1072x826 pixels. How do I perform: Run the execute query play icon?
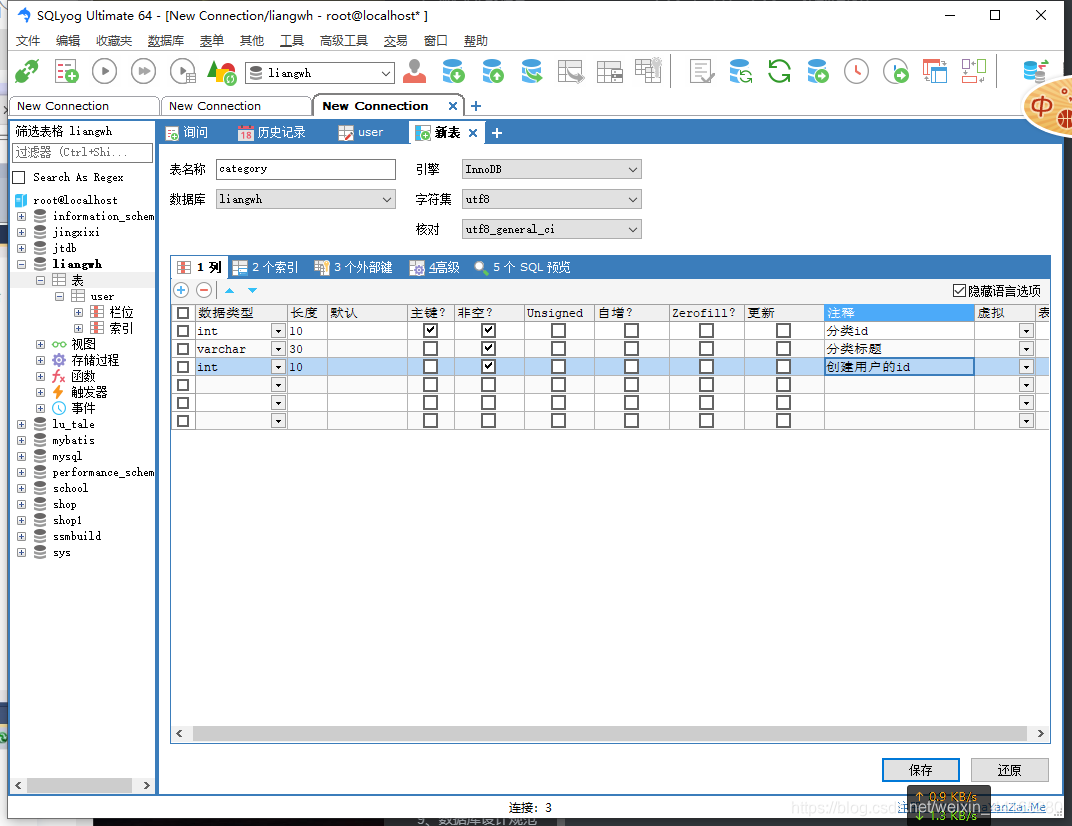click(105, 71)
